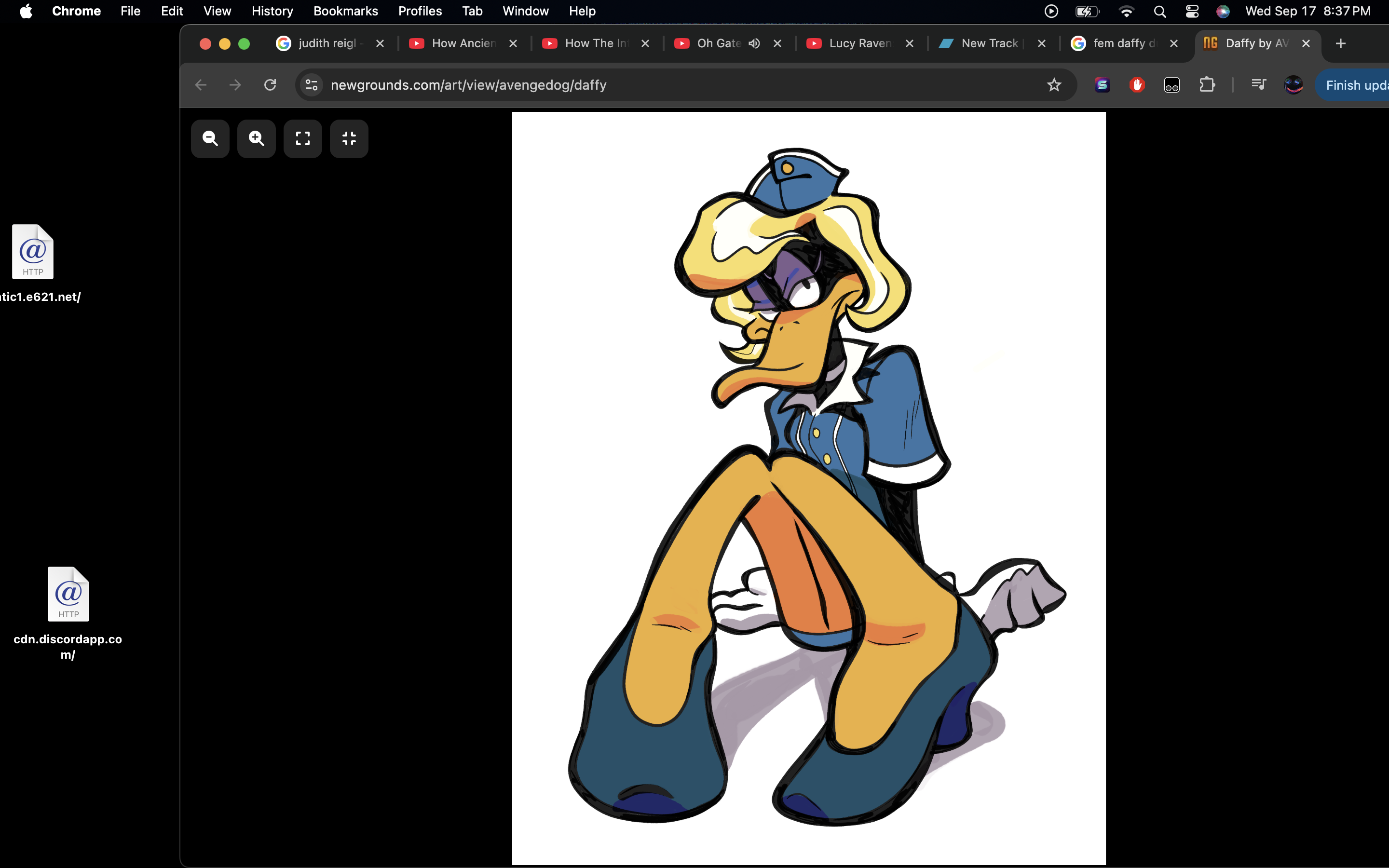Click the address bar URL field
The image size is (1389, 868).
point(631,85)
